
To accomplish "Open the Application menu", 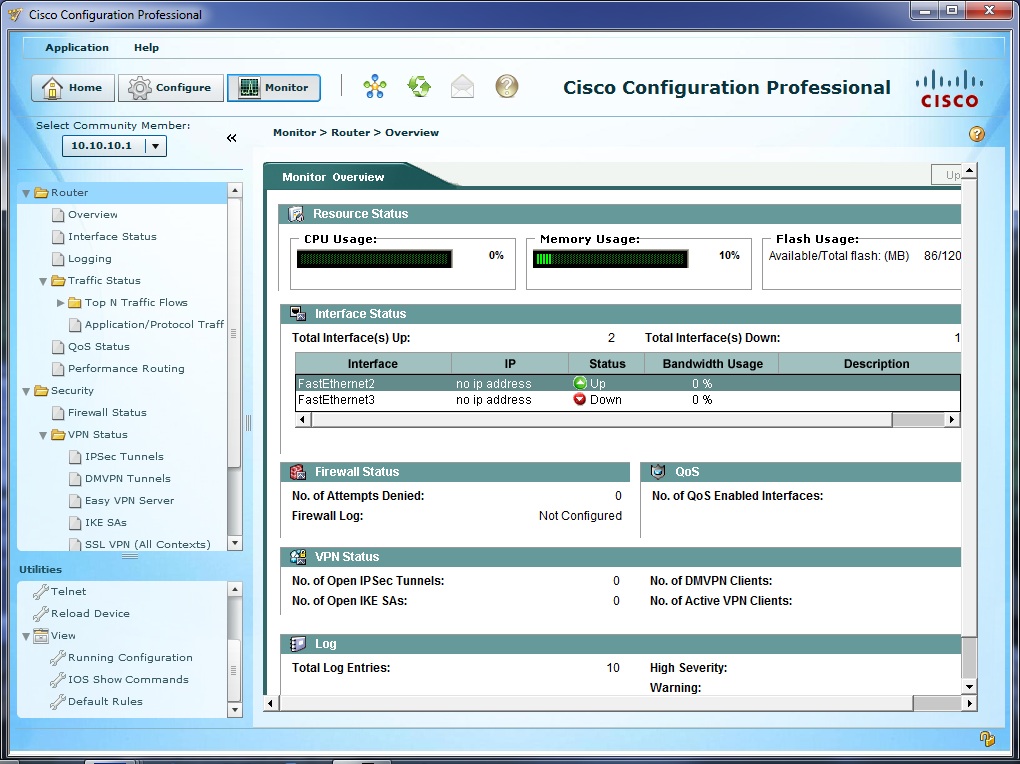I will pos(77,48).
